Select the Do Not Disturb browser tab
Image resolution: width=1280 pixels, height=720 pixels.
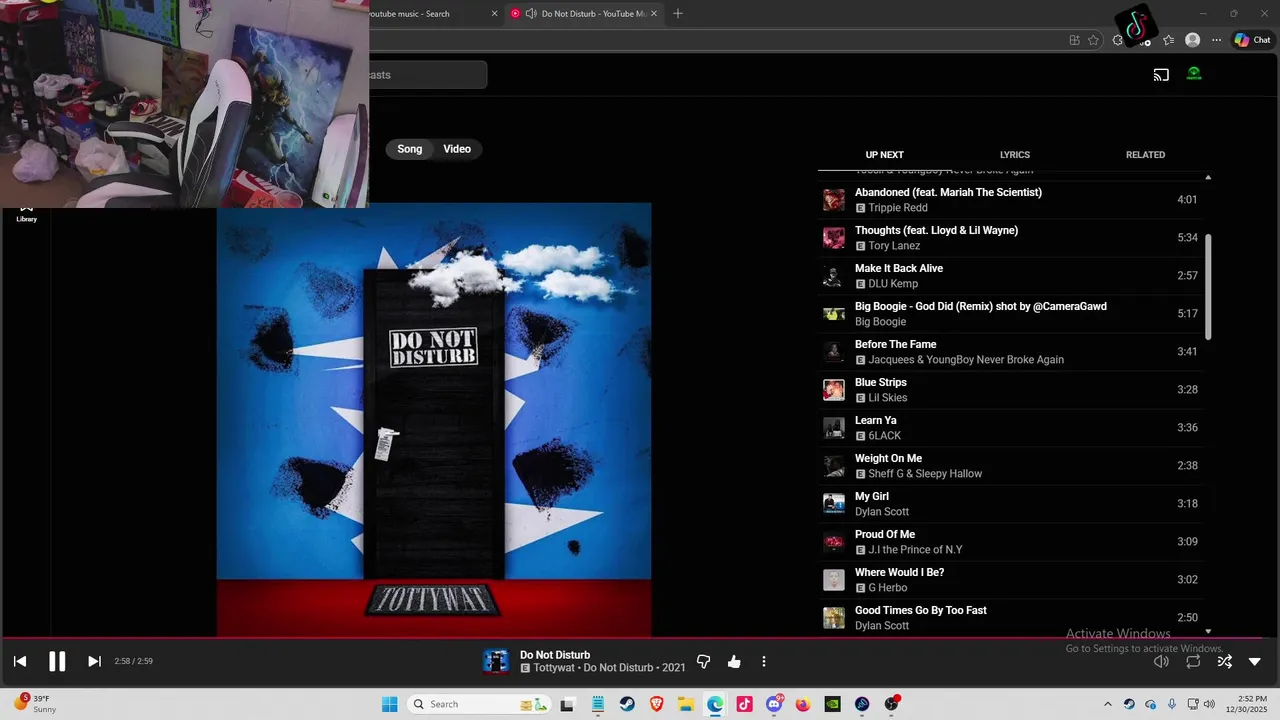tap(586, 14)
